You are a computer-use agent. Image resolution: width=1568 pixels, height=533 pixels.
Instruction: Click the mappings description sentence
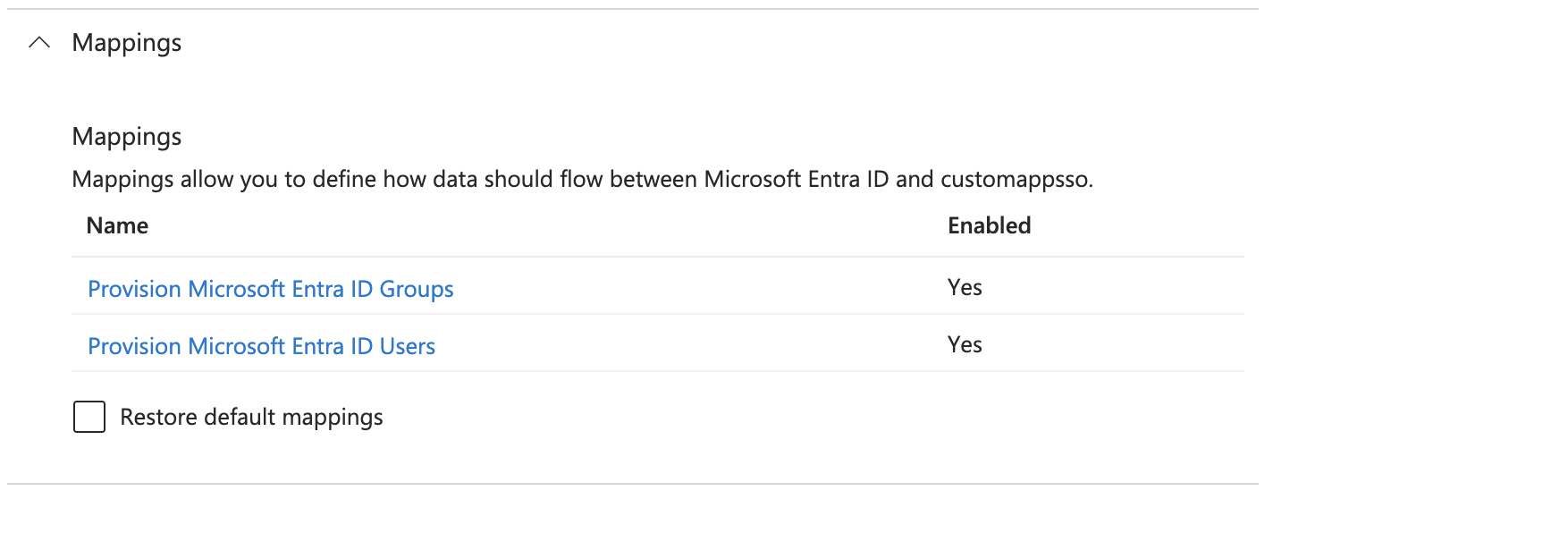click(x=583, y=179)
